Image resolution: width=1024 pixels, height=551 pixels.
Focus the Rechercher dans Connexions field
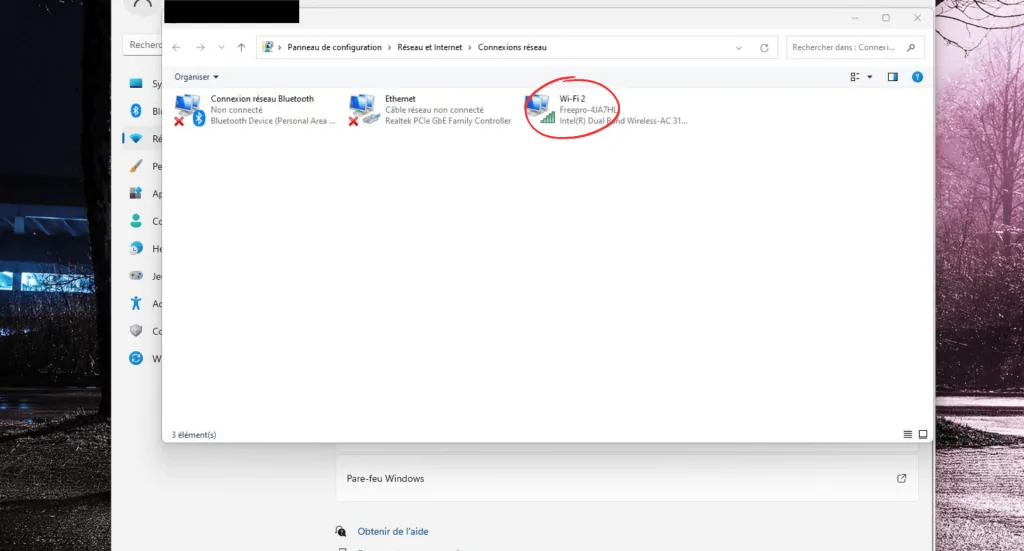pos(855,48)
